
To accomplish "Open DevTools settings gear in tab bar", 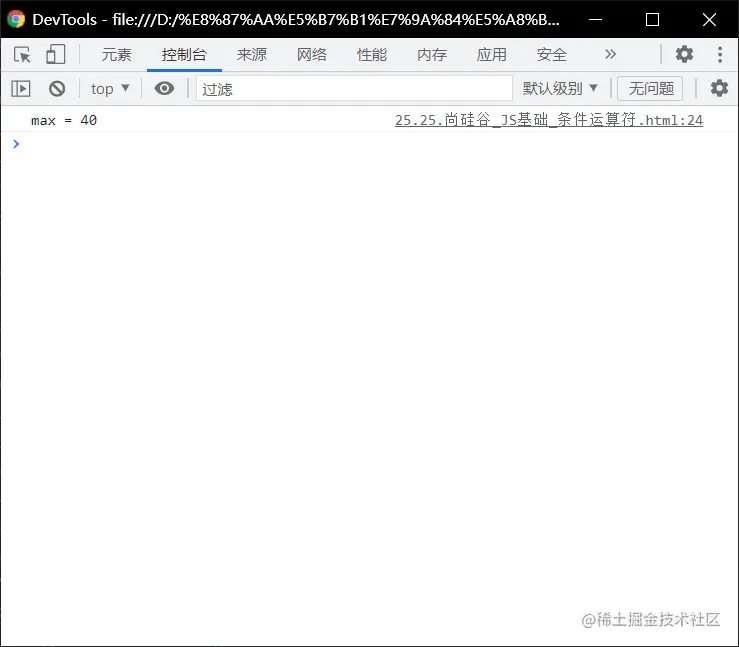I will point(684,54).
